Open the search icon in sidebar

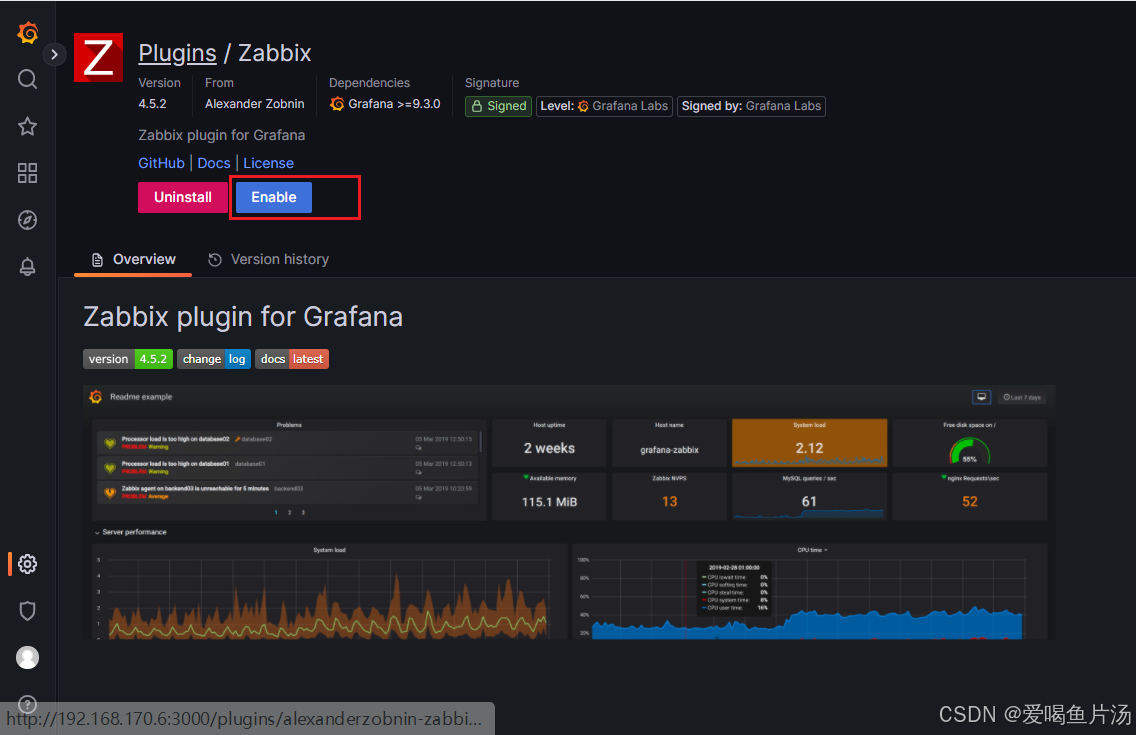click(28, 79)
